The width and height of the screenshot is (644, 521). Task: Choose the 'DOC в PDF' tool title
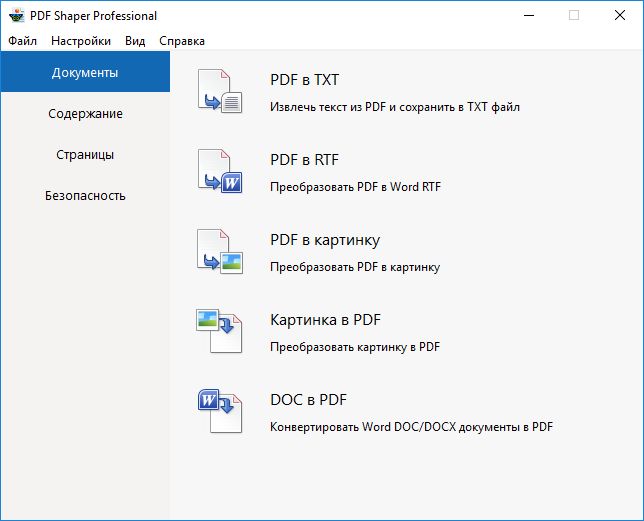[308, 400]
